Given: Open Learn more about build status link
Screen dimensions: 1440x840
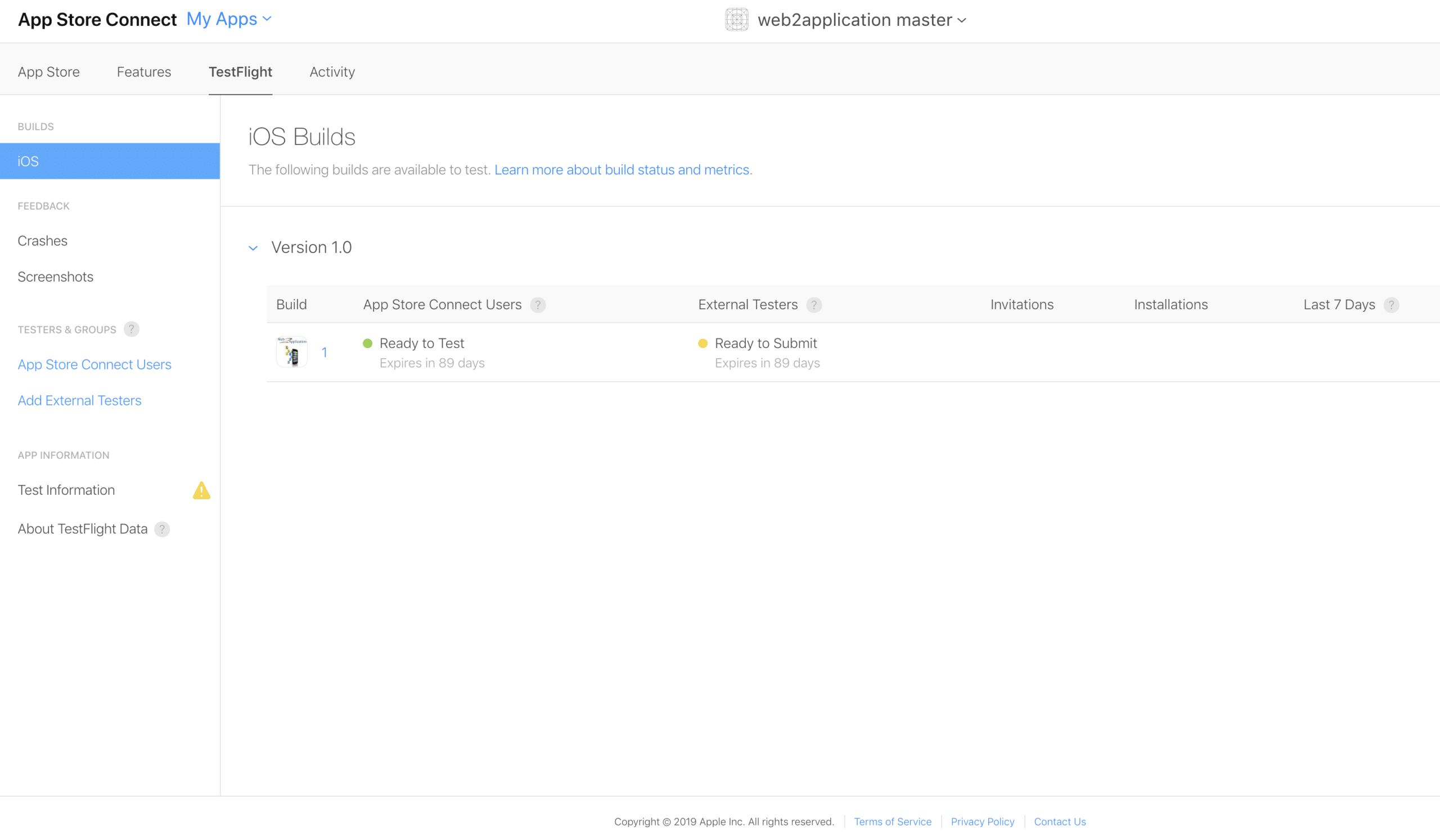Looking at the screenshot, I should [x=623, y=170].
